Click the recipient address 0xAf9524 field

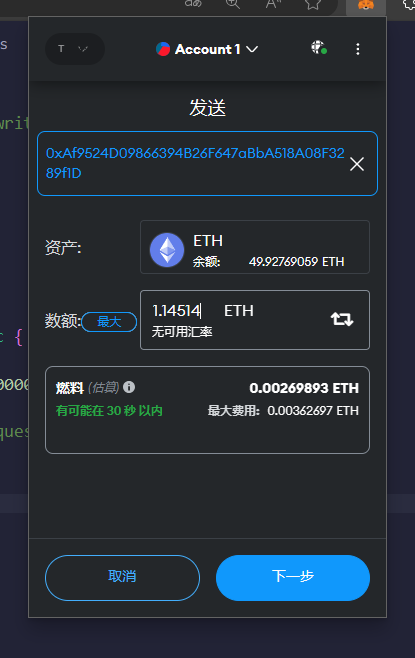tap(207, 163)
